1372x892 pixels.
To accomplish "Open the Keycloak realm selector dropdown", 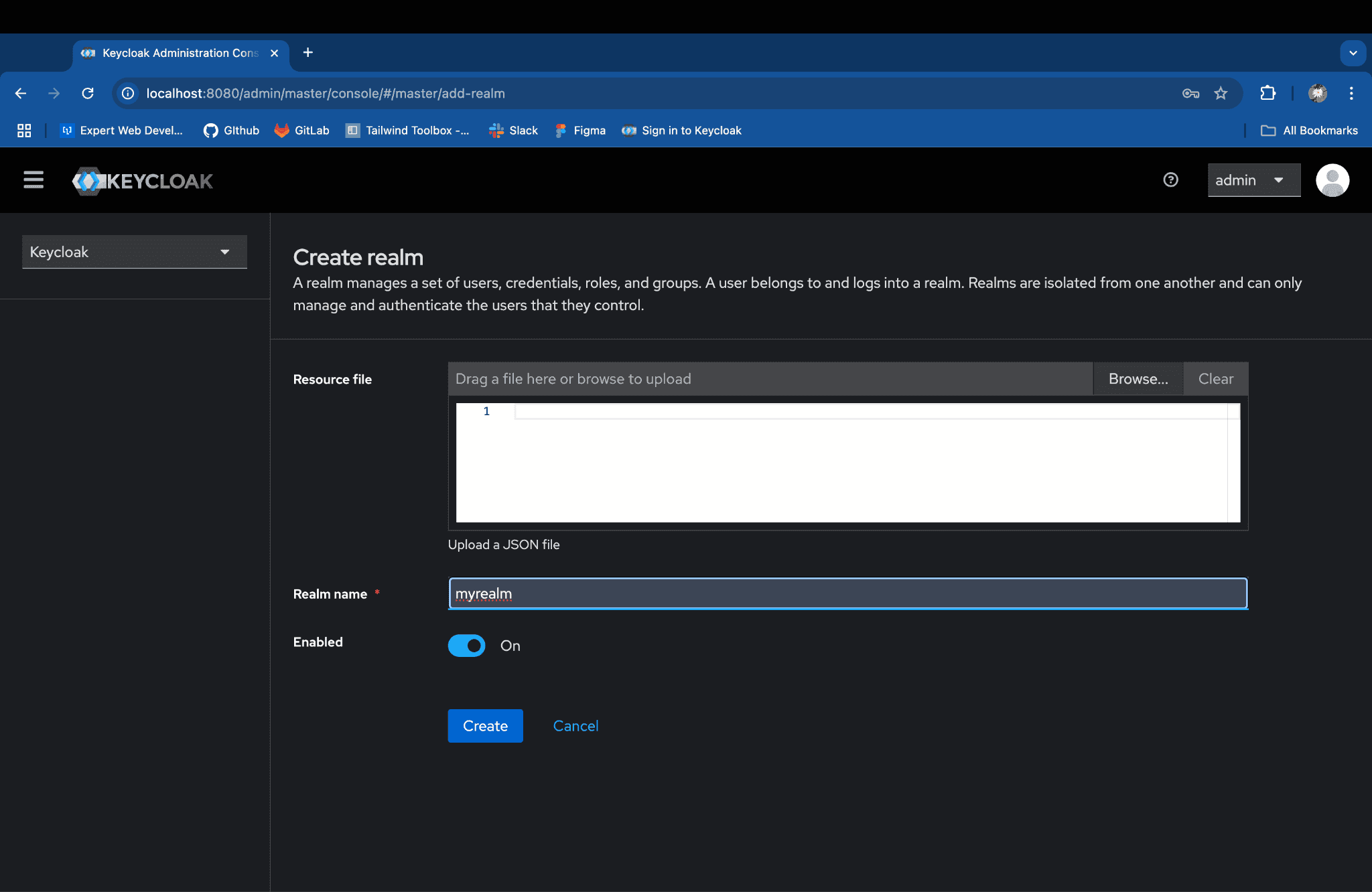I will (x=134, y=252).
